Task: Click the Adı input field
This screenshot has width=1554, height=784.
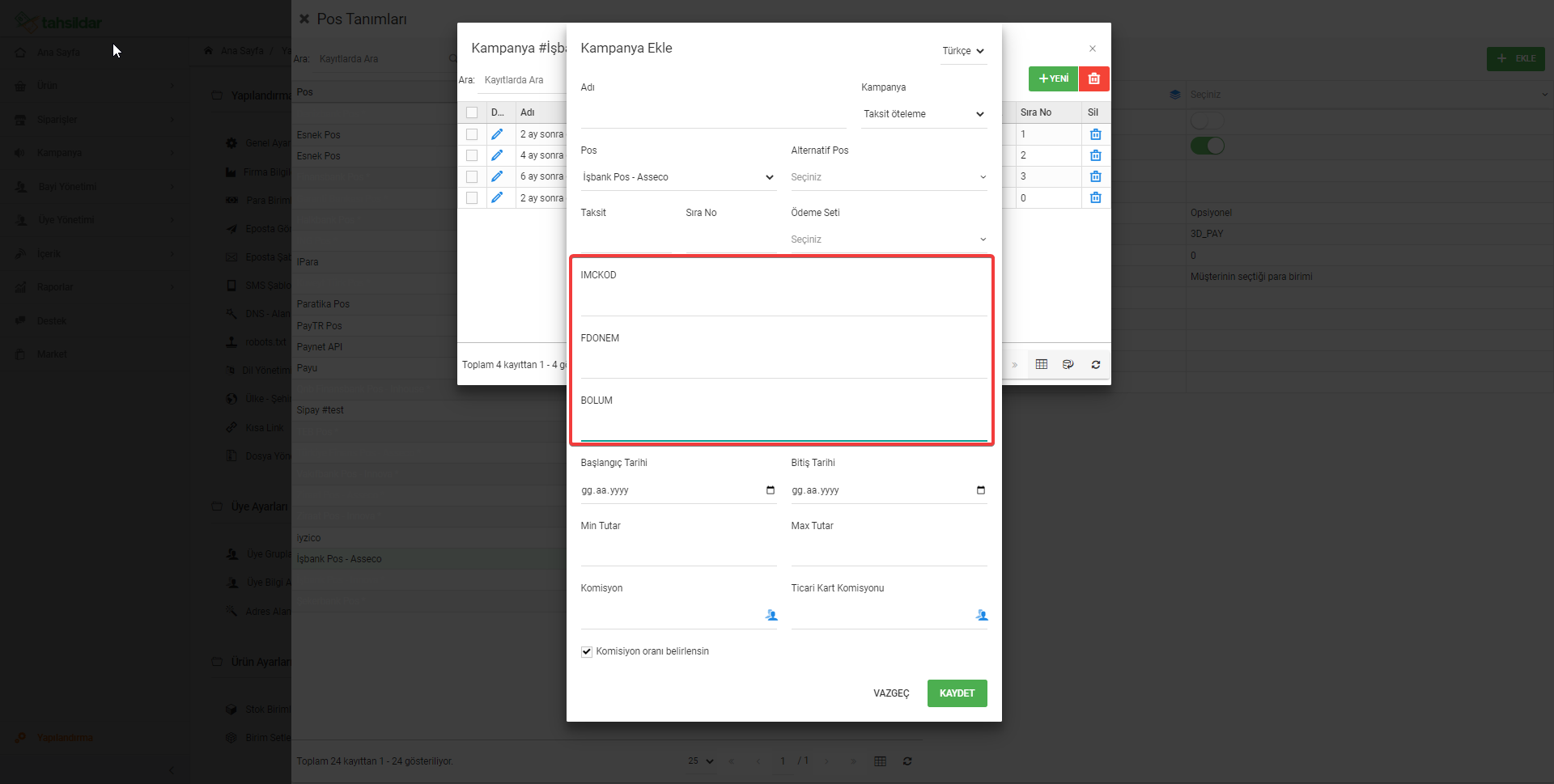Action: [713, 115]
